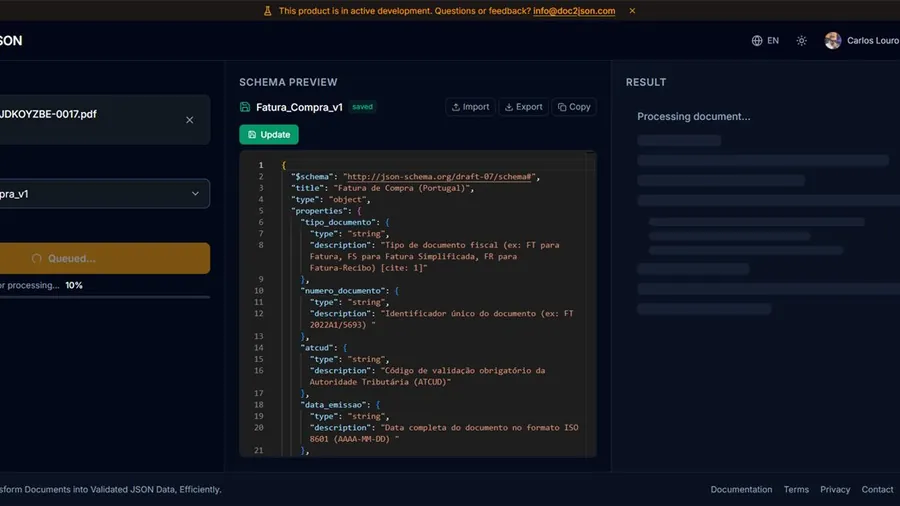
Task: Click the "data_emissao" property line
Action: pyautogui.click(x=340, y=405)
